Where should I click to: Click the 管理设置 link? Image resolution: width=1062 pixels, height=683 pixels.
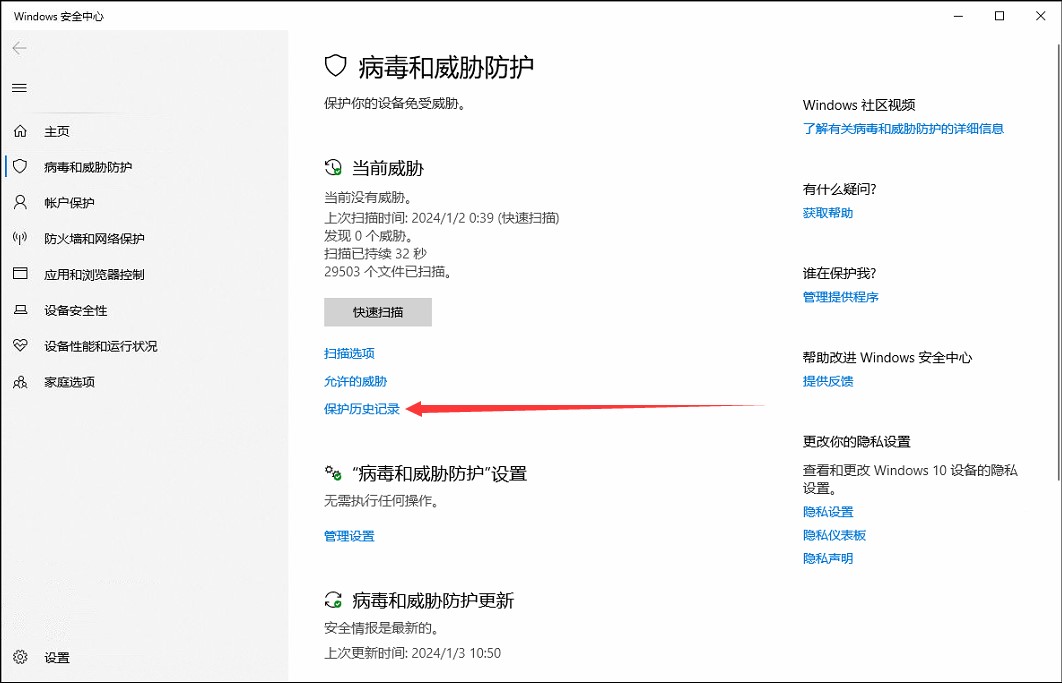click(x=349, y=536)
